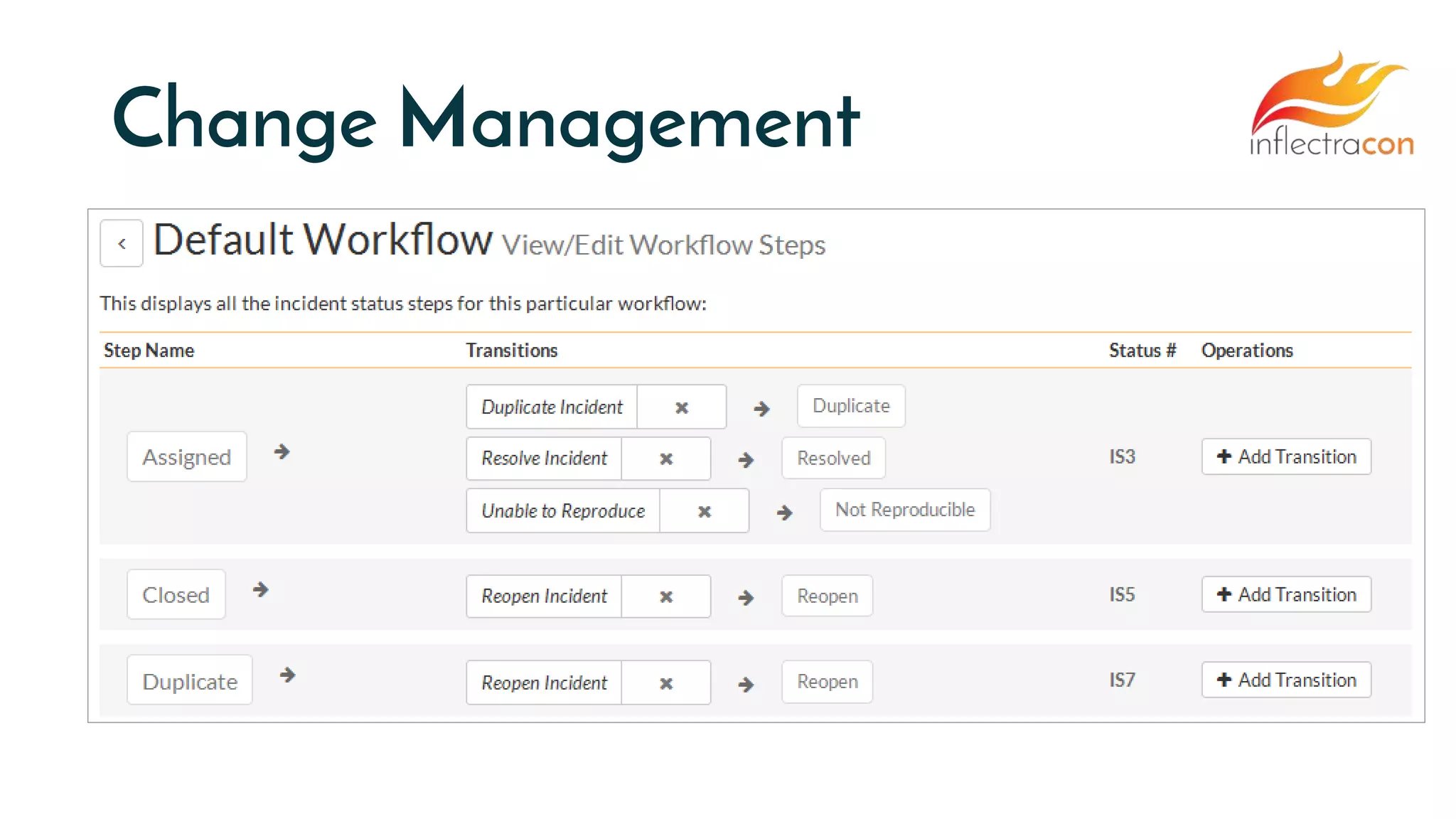1456x819 pixels.
Task: Click arrow icon next to Assigned step
Action: (282, 451)
